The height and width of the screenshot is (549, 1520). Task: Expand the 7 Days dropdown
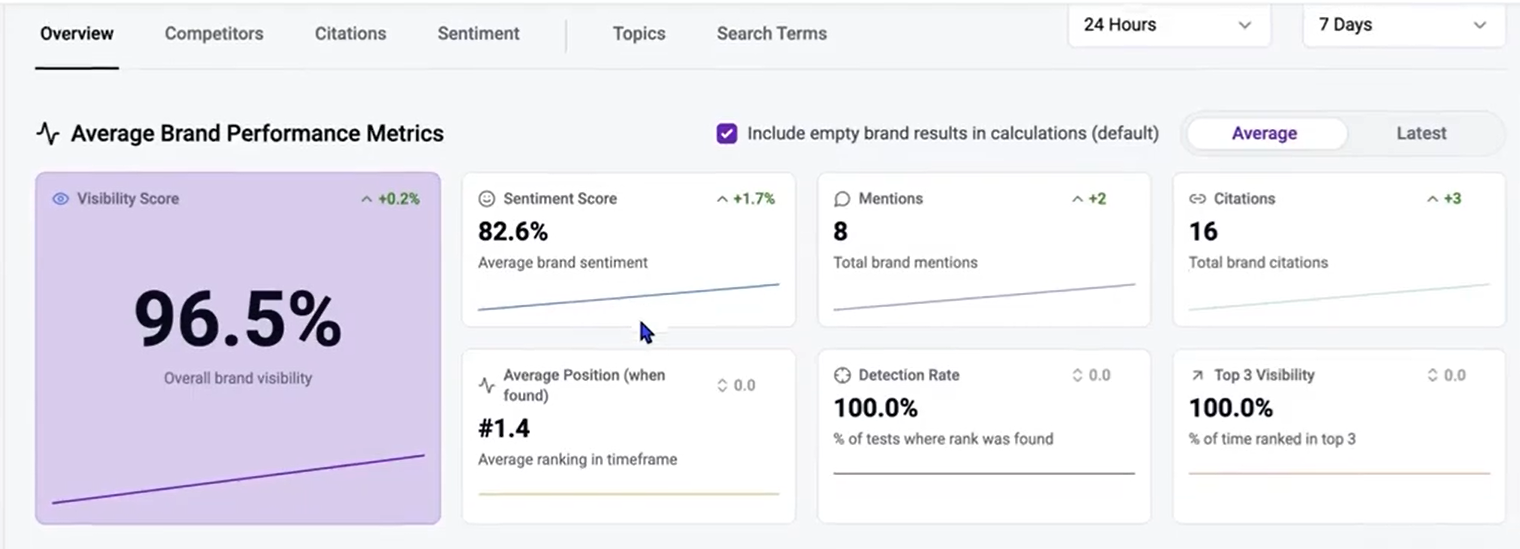click(x=1403, y=25)
